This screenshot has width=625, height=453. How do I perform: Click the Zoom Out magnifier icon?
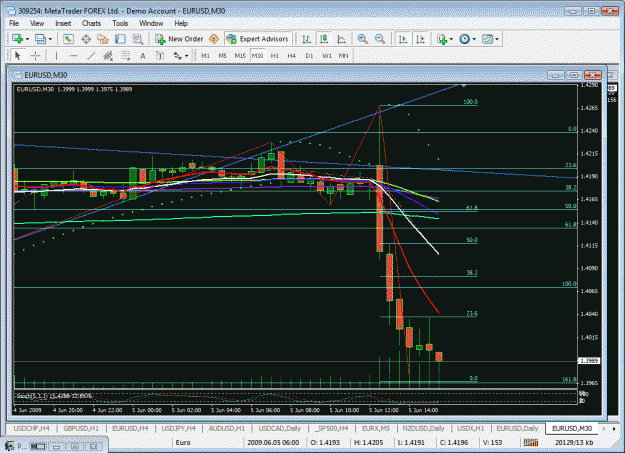coord(380,39)
